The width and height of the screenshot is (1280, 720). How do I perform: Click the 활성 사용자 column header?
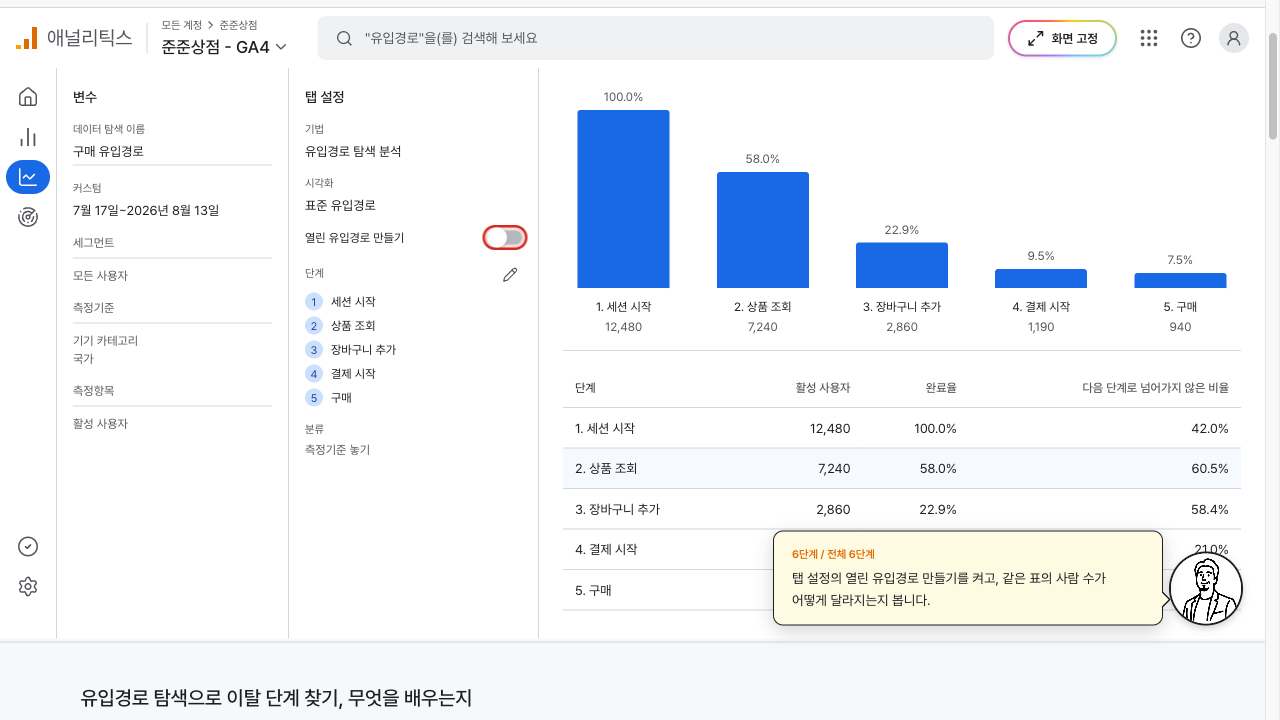[823, 387]
